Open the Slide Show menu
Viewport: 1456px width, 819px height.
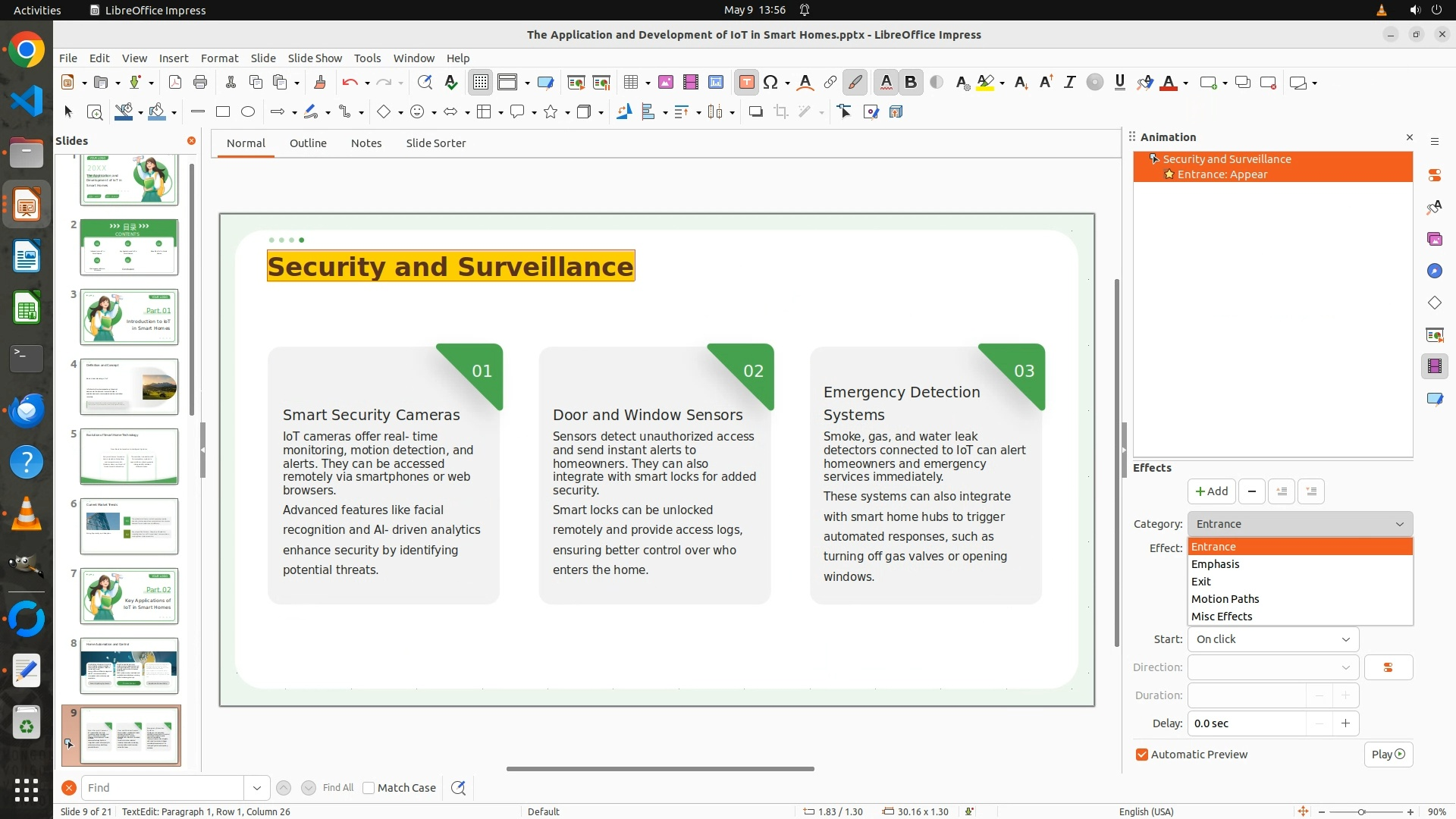pos(315,58)
